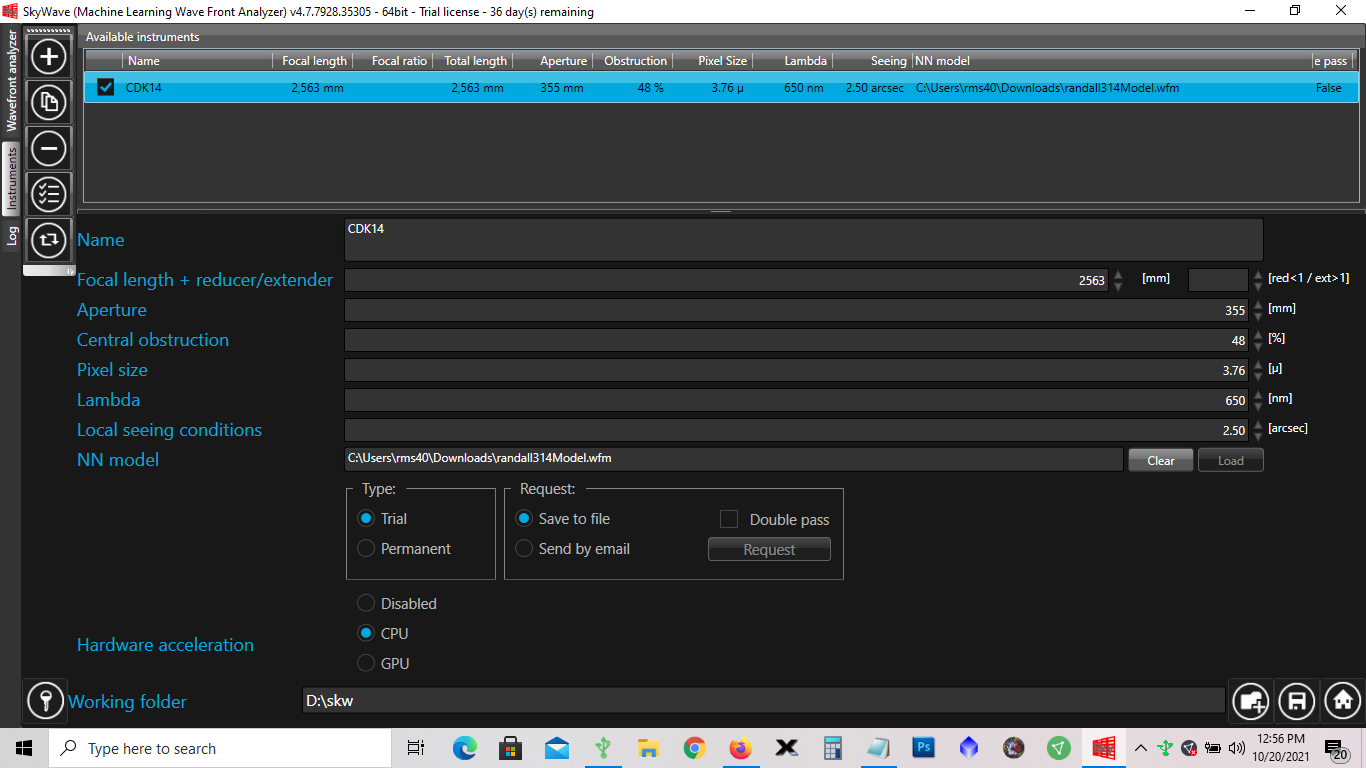Increase the focal length value

[x=1118, y=275]
